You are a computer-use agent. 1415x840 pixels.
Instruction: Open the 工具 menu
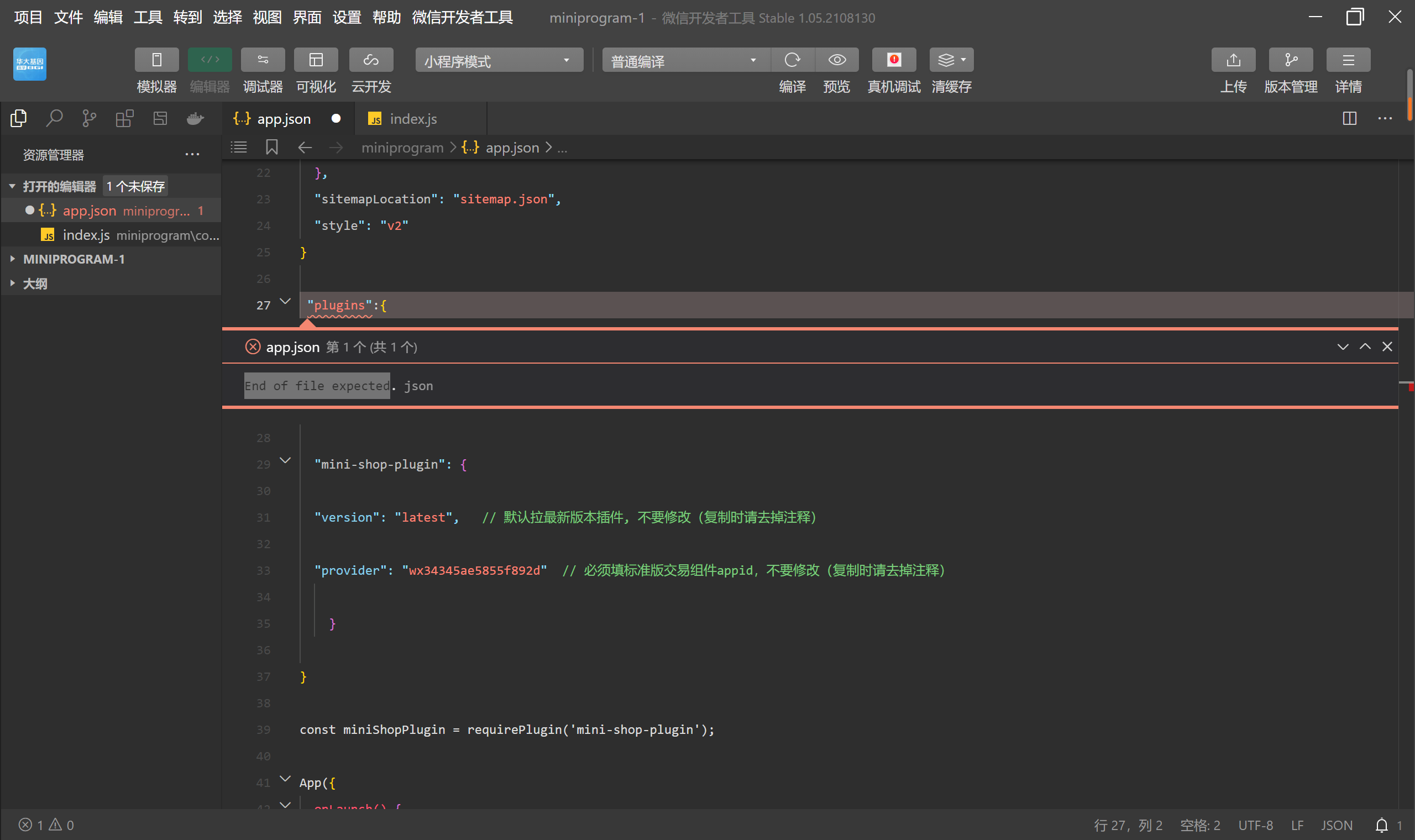click(x=148, y=18)
